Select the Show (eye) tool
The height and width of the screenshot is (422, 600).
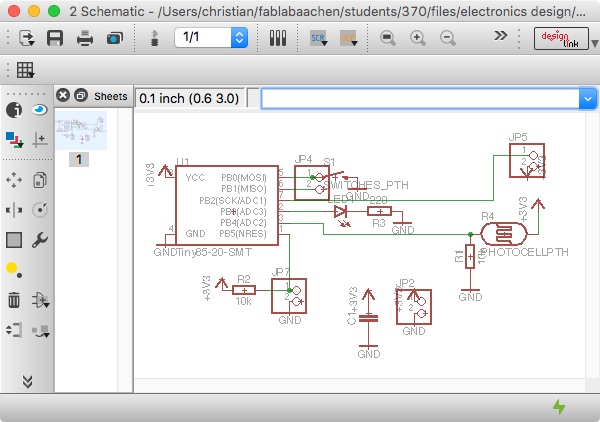(39, 110)
